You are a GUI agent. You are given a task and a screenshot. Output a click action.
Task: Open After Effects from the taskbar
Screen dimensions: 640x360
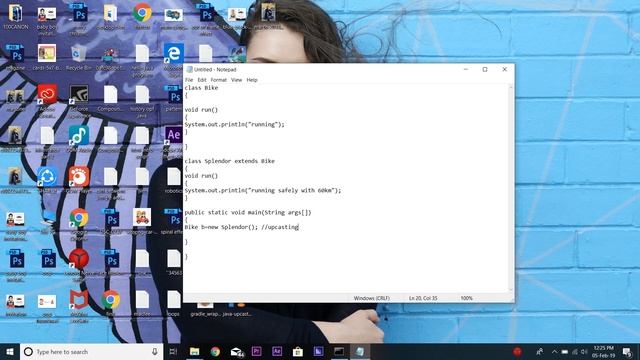(x=277, y=351)
